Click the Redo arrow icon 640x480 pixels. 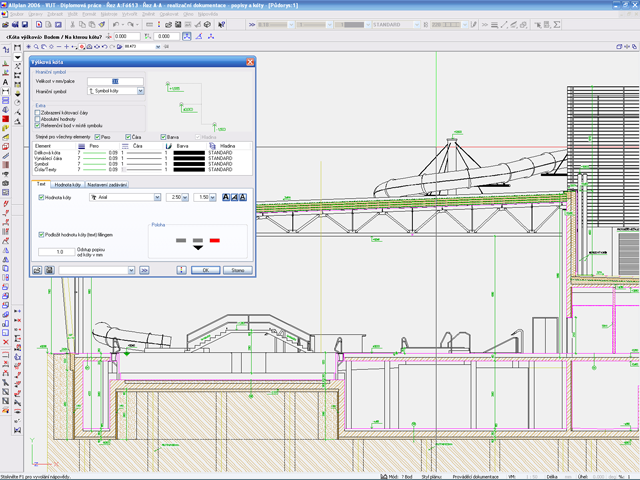[130, 24]
